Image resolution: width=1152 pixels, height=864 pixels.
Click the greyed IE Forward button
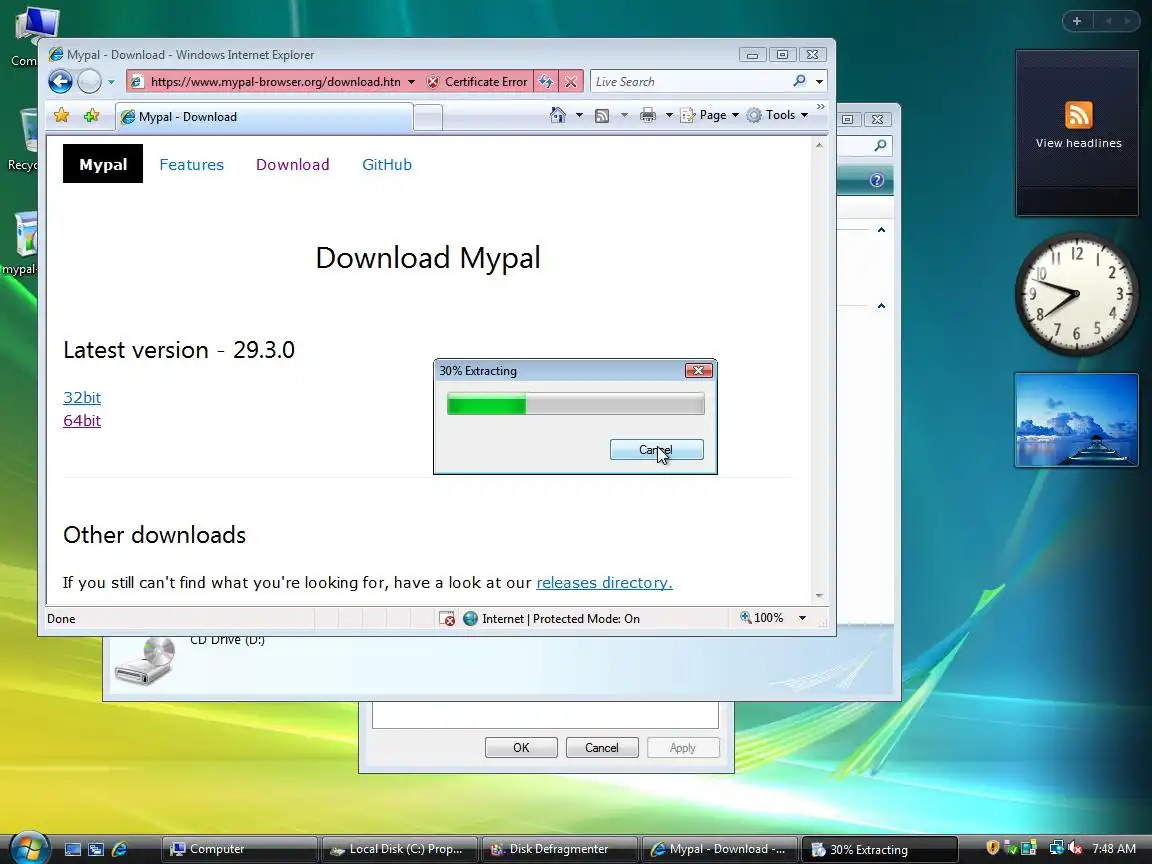point(90,82)
